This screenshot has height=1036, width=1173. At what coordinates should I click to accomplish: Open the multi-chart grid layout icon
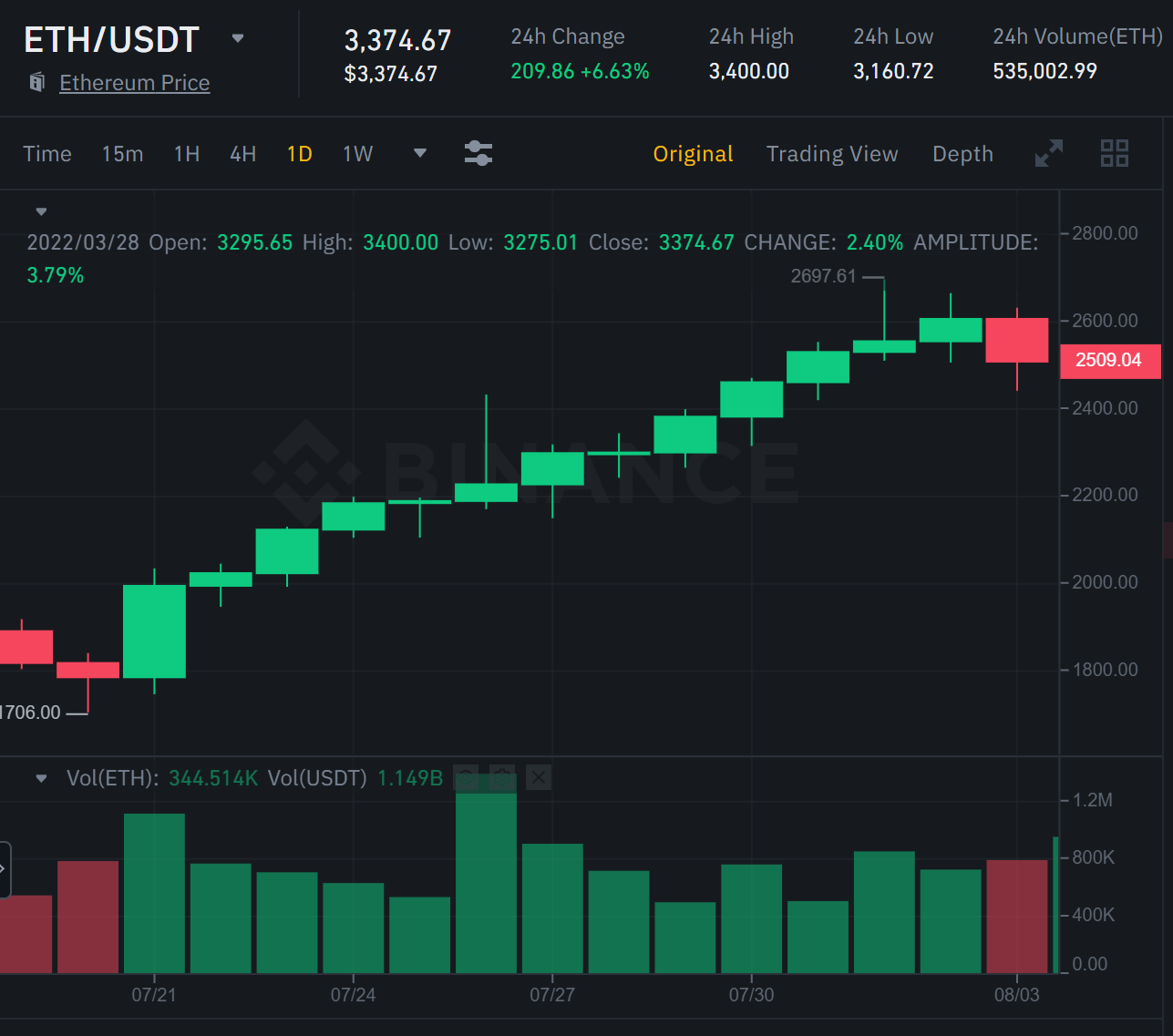pyautogui.click(x=1115, y=153)
